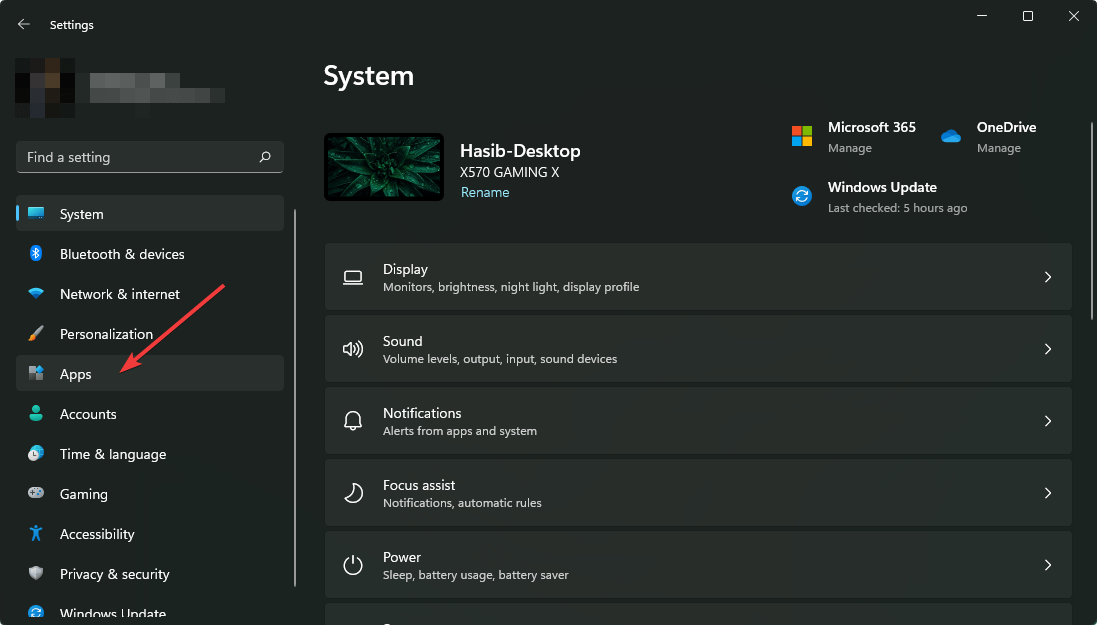Click Manage under Microsoft 365
This screenshot has height=625, width=1097.
coord(849,147)
